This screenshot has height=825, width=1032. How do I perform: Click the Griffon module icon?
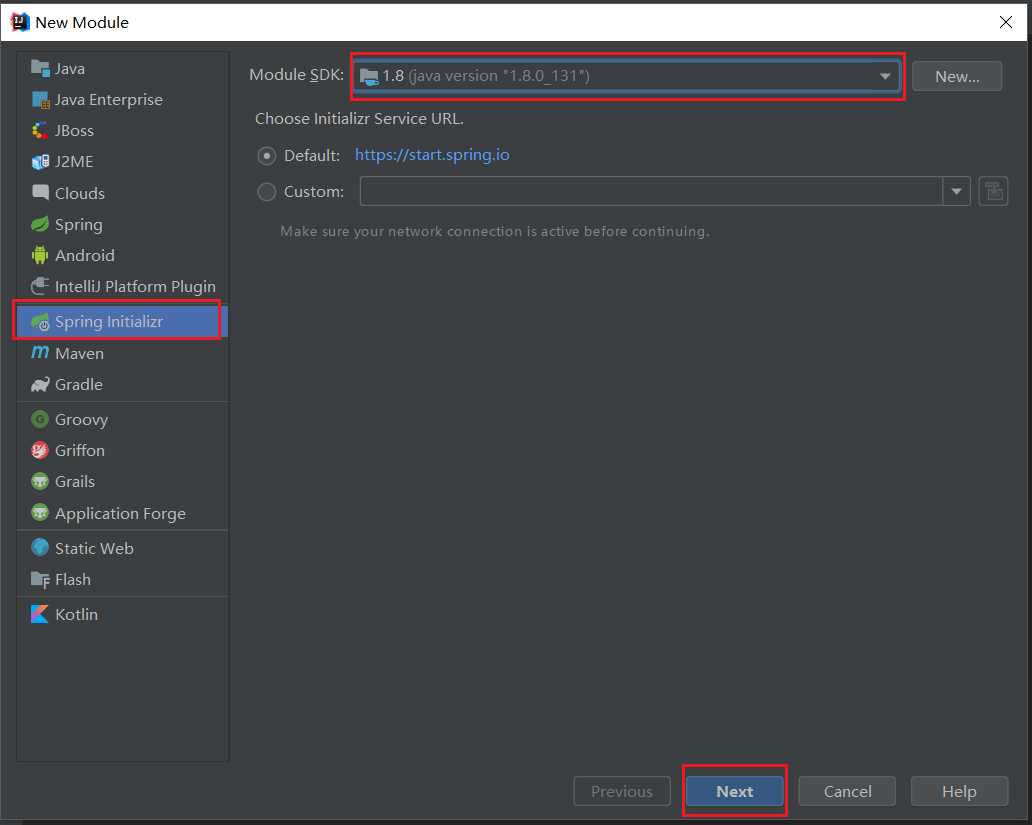[40, 450]
